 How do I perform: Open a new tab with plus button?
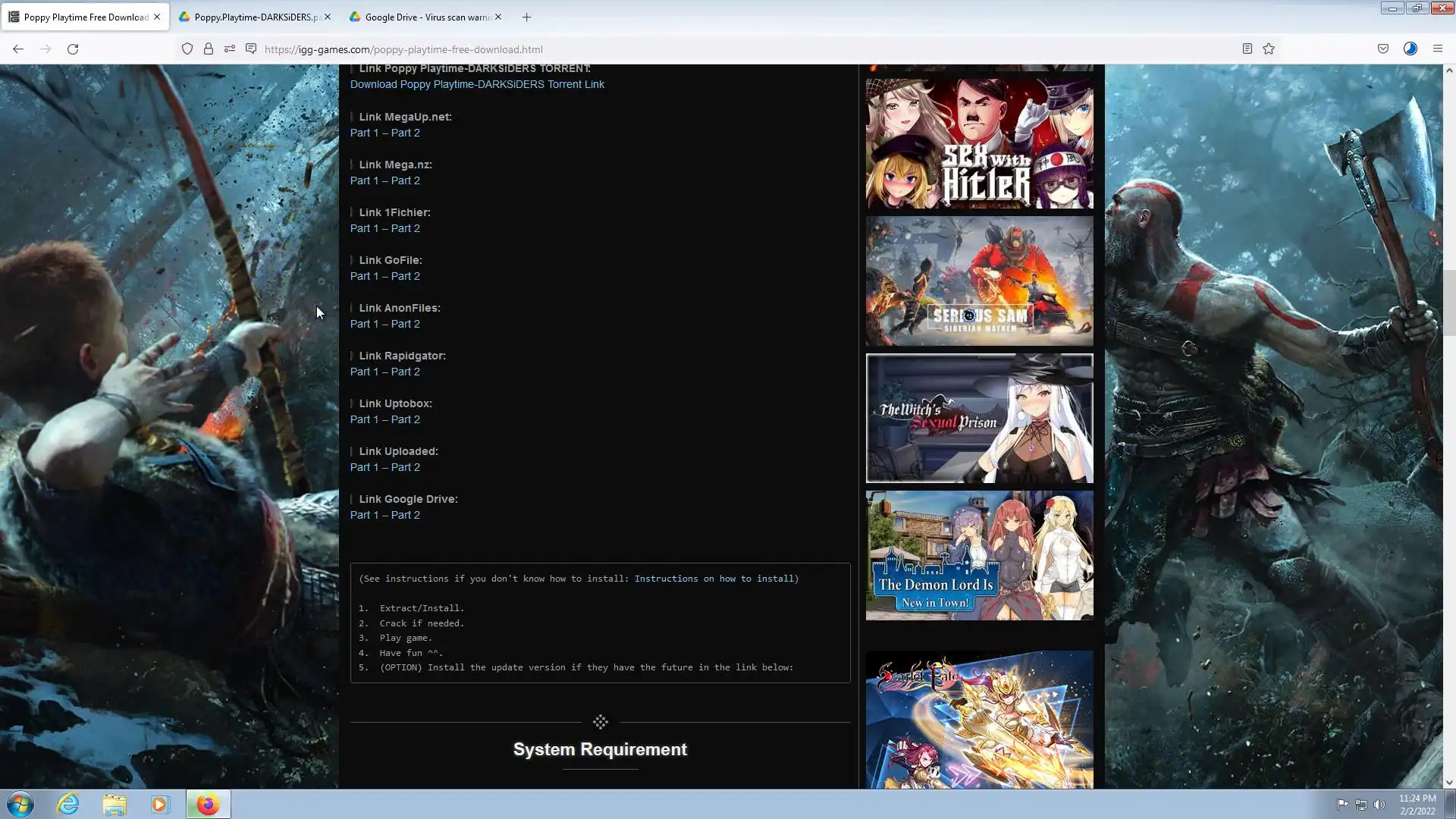[x=527, y=17]
